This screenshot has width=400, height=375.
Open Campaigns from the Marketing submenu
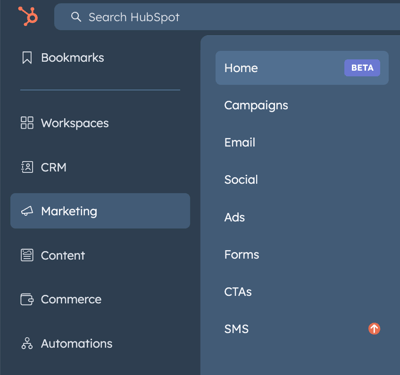tap(256, 105)
